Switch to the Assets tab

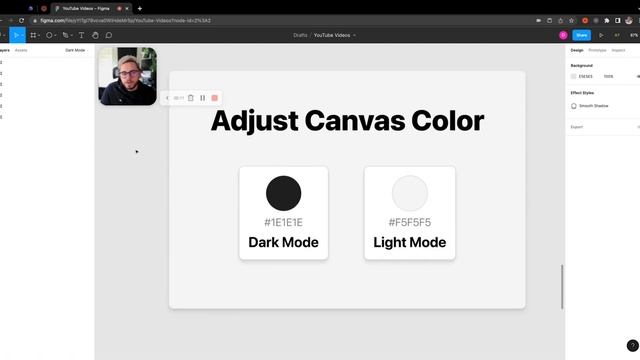21,50
